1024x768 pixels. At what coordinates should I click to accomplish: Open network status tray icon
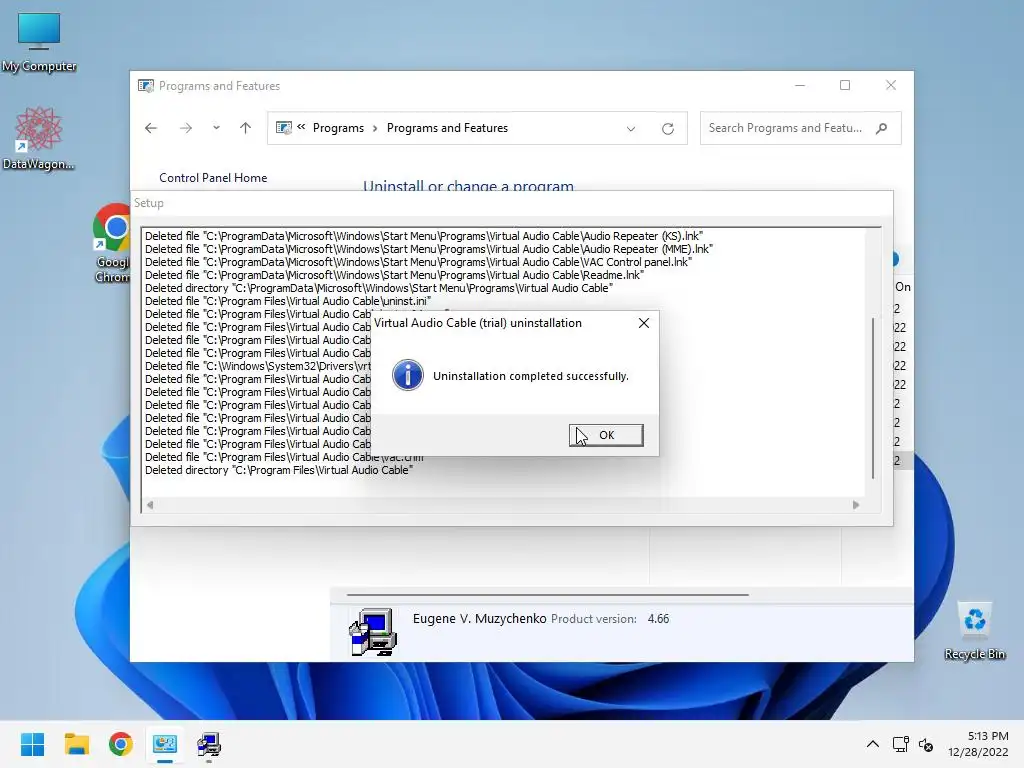[901, 744]
